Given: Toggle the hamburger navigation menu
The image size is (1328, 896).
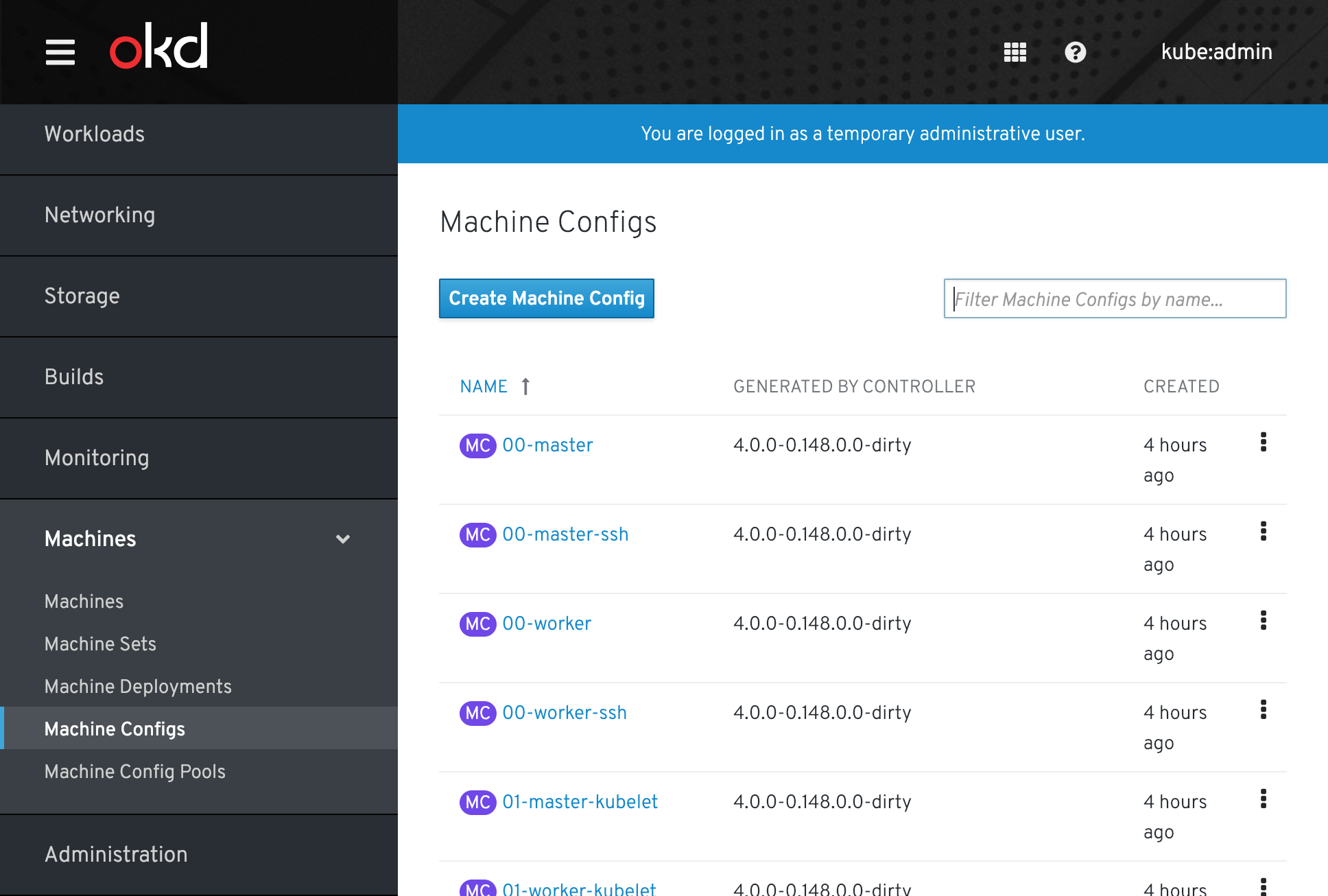Looking at the screenshot, I should [x=60, y=52].
